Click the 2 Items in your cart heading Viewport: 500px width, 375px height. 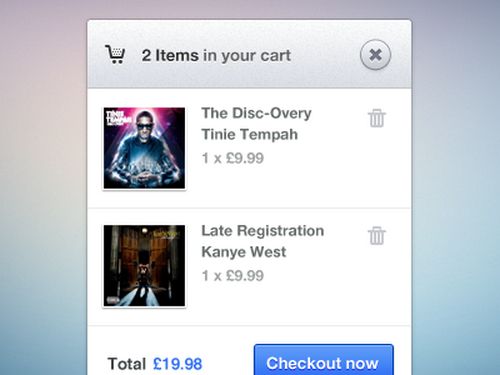(216, 56)
